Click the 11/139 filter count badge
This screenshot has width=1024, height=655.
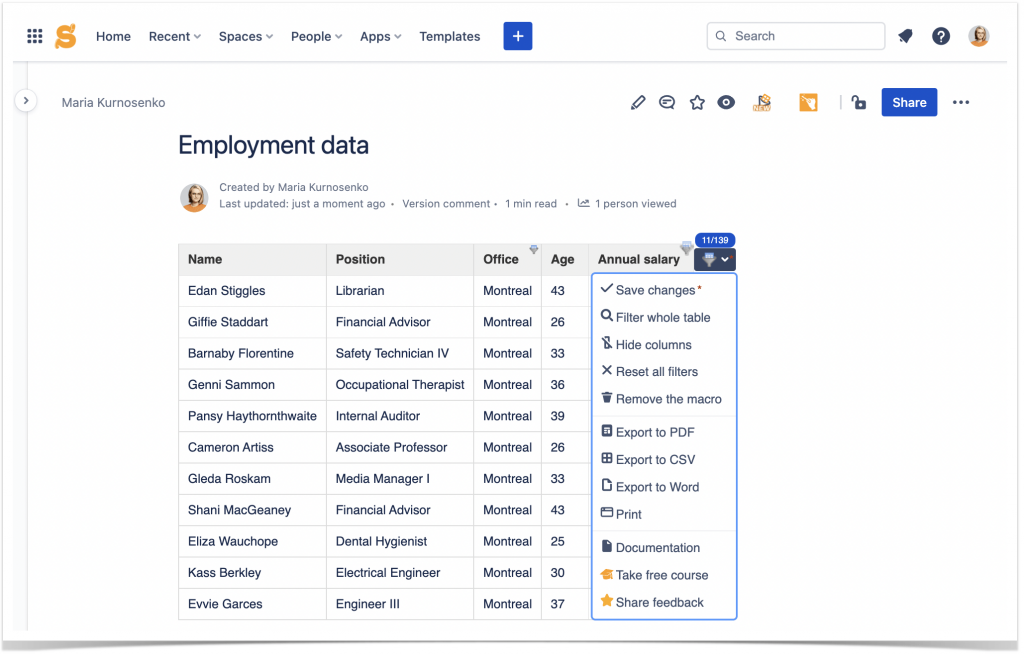[716, 240]
